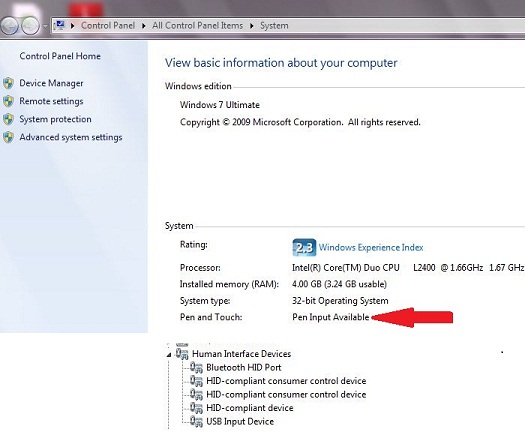The height and width of the screenshot is (435, 525).
Task: Click the 2.3 rating badge
Action: [304, 247]
